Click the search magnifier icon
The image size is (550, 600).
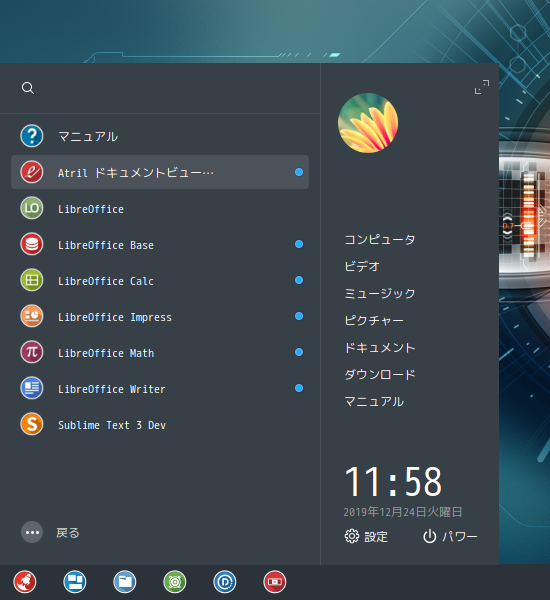(x=28, y=88)
